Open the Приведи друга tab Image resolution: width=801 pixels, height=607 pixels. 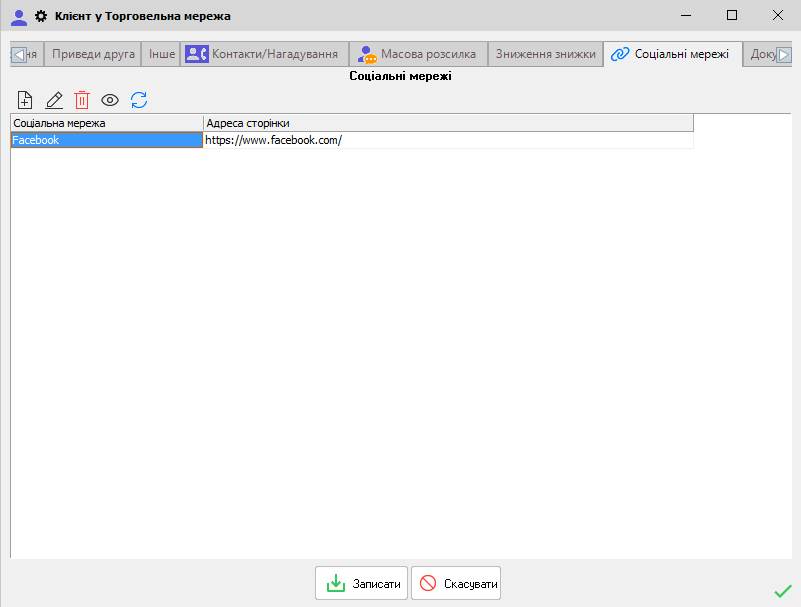93,54
